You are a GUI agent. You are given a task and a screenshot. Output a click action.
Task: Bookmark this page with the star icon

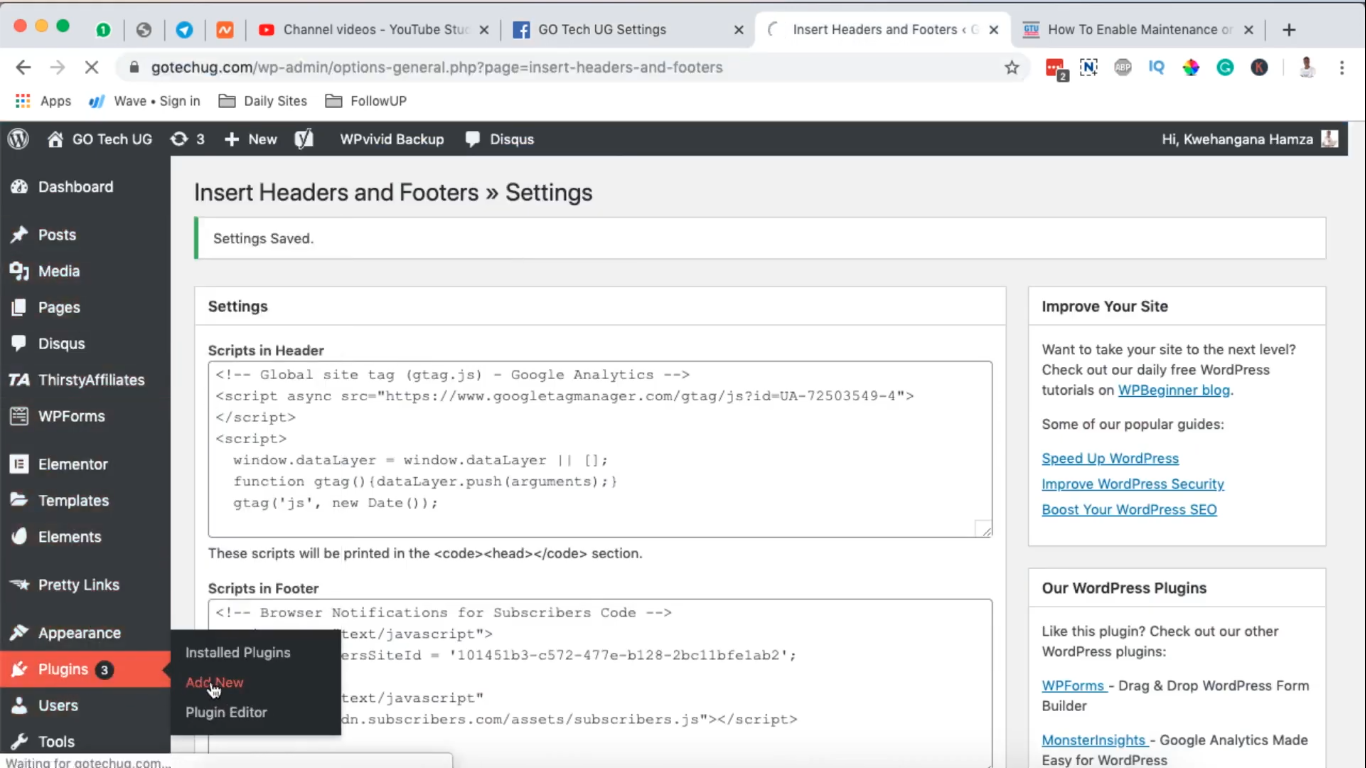click(x=1012, y=67)
